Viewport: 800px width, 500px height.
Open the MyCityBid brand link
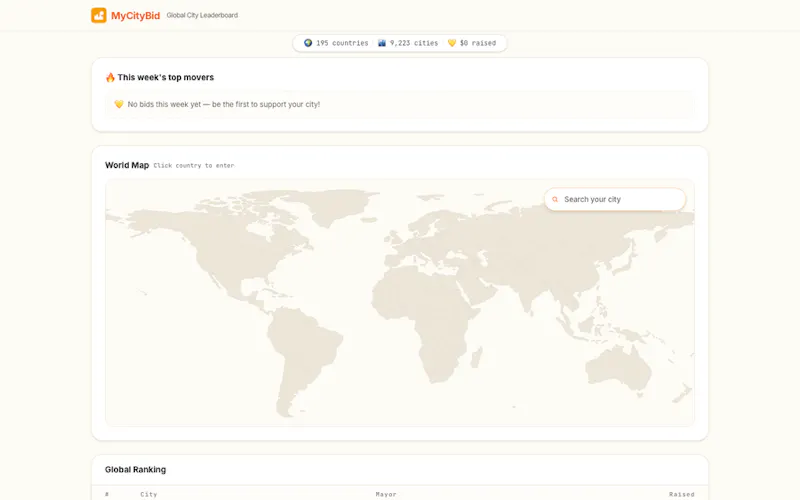(135, 16)
